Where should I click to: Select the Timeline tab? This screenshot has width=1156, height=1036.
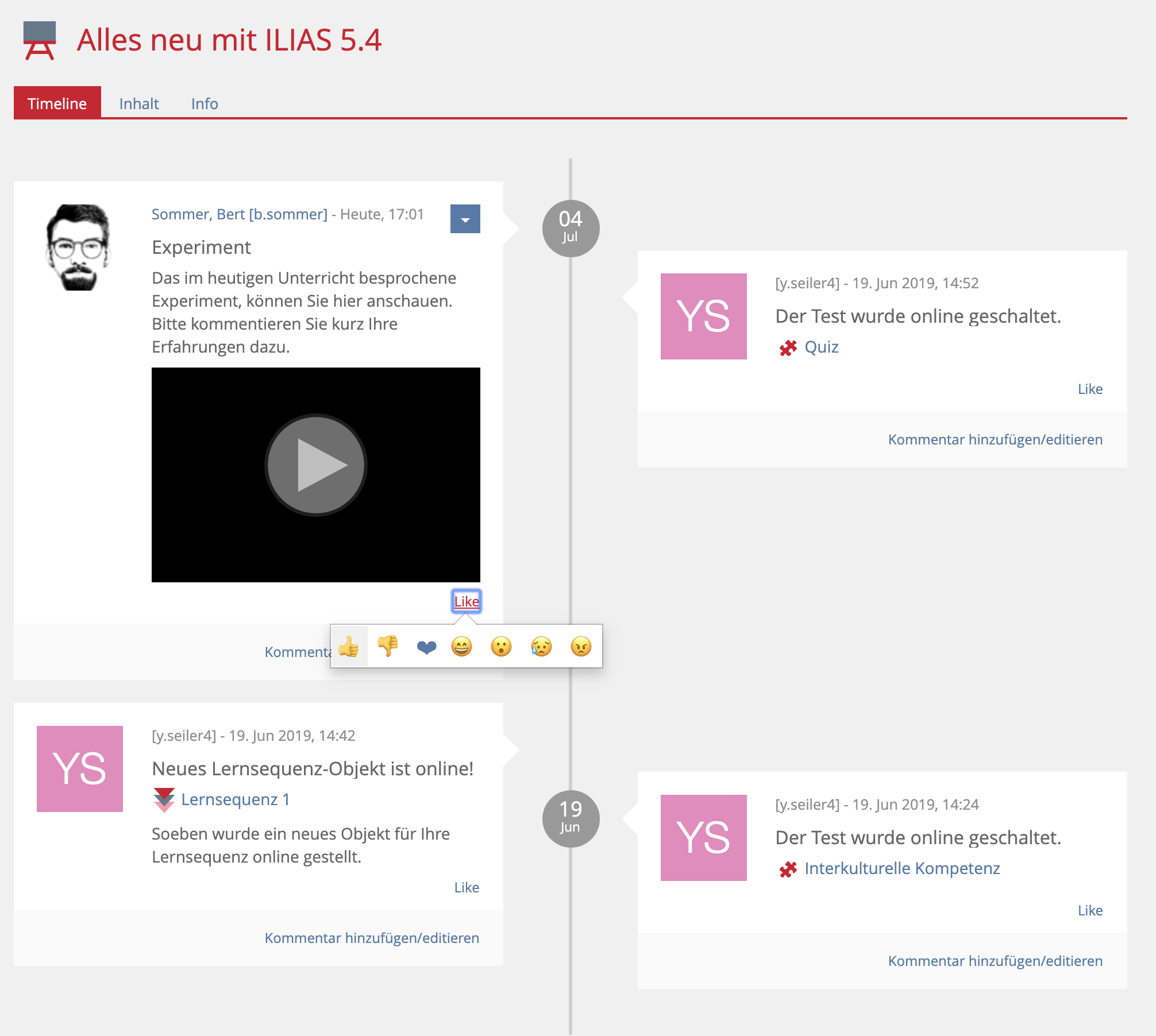57,104
